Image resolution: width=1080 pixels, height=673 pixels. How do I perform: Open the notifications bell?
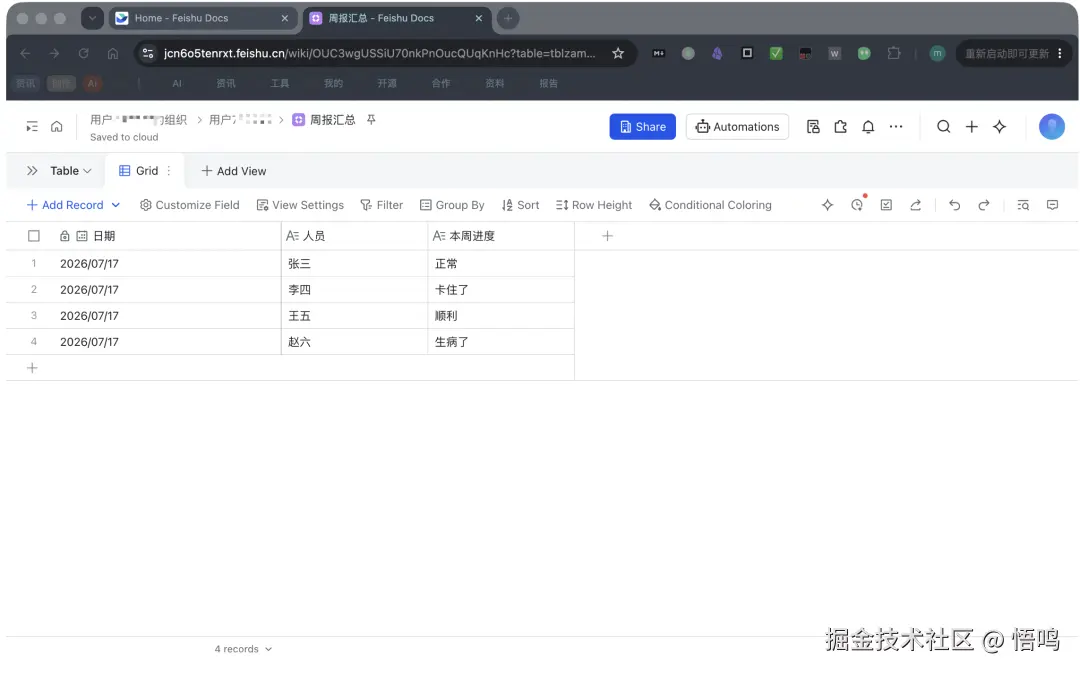click(868, 127)
